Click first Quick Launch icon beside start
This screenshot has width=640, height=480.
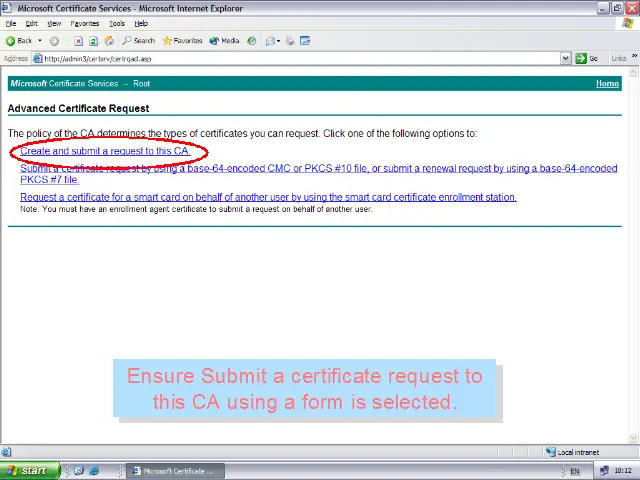tap(79, 471)
